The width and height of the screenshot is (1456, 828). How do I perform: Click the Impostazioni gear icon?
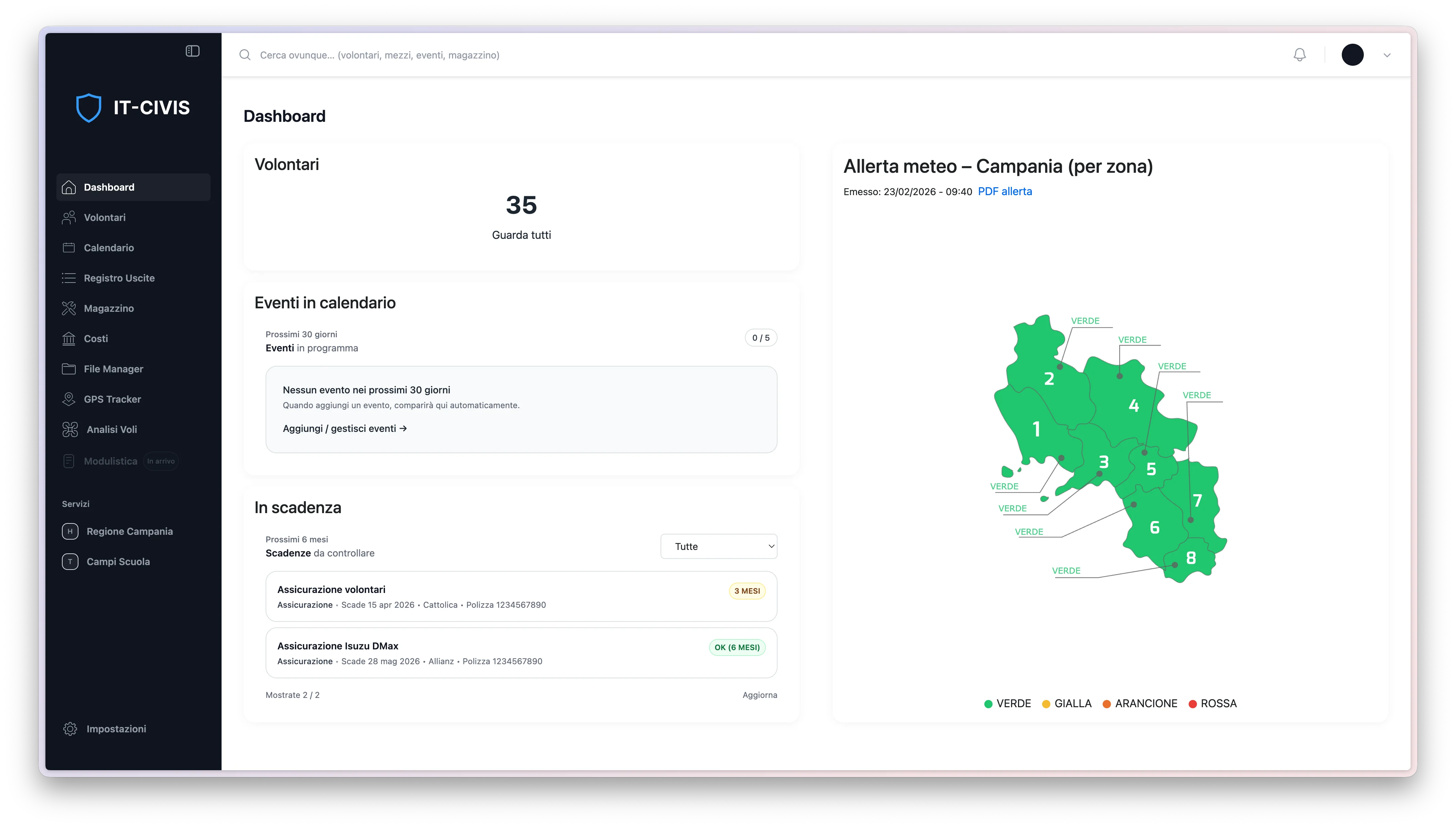[70, 729]
